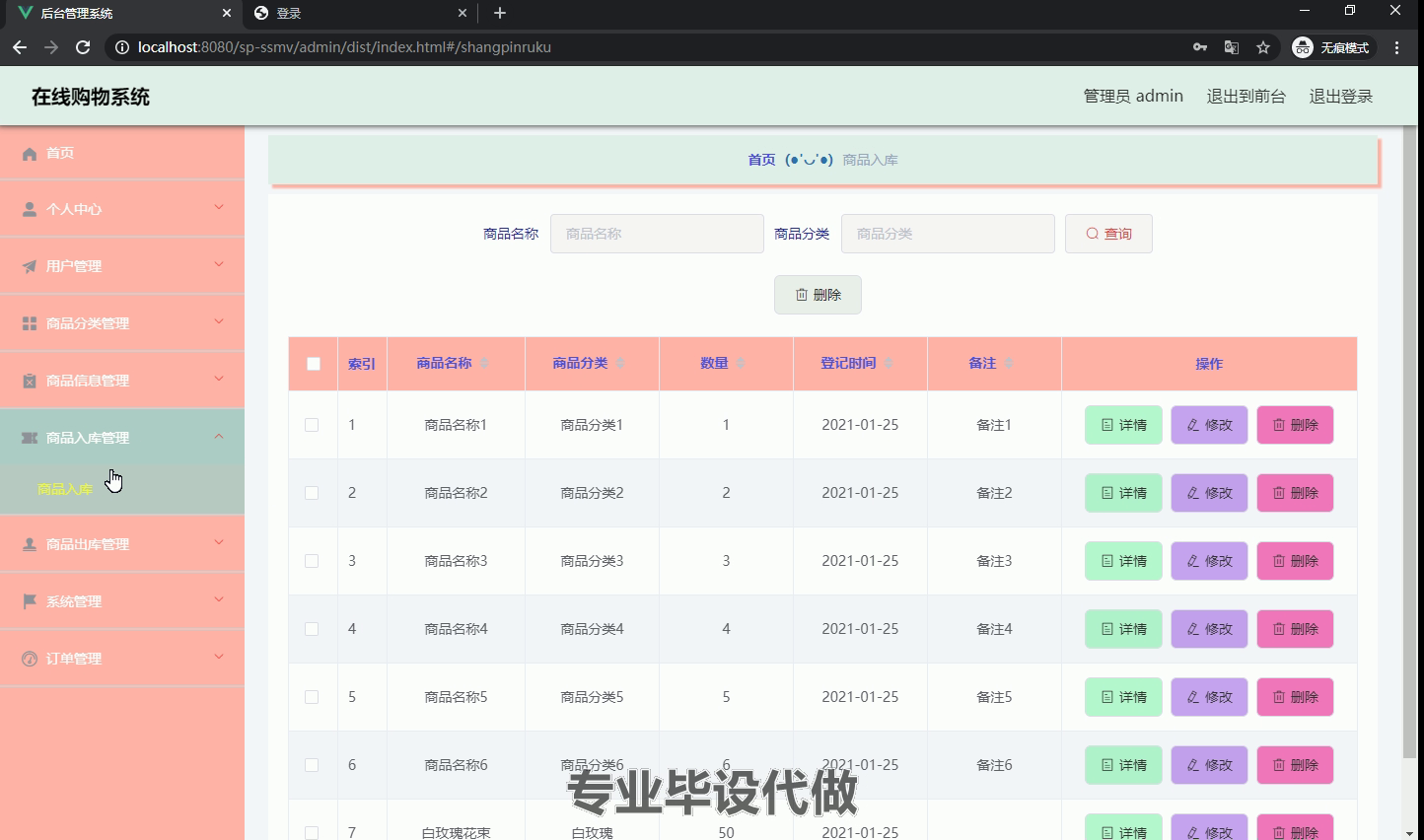1424x840 pixels.
Task: Click 首页 in the breadcrumb
Action: (x=761, y=160)
